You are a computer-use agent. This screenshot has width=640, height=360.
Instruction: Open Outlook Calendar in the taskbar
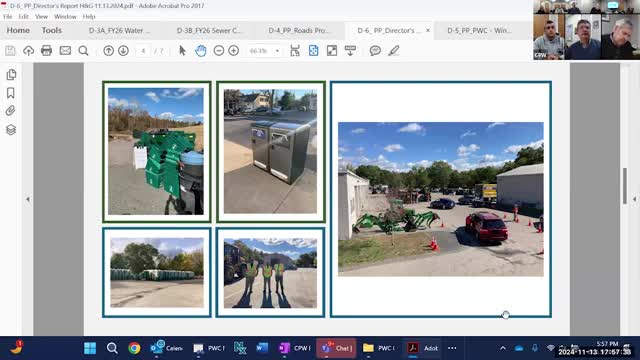click(x=166, y=348)
